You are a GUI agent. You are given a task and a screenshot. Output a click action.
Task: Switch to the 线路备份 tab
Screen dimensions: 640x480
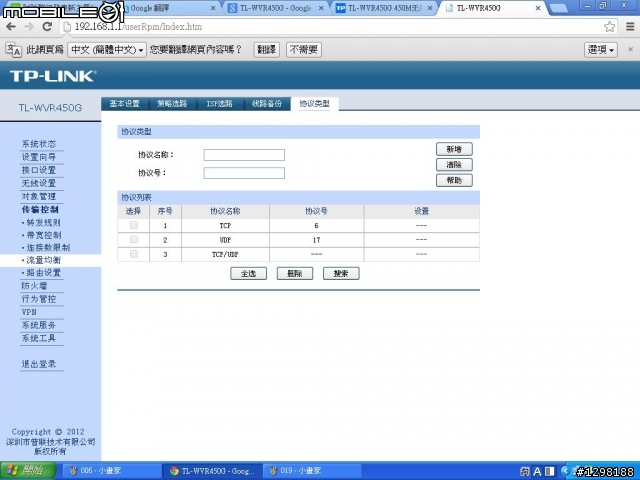coord(267,104)
